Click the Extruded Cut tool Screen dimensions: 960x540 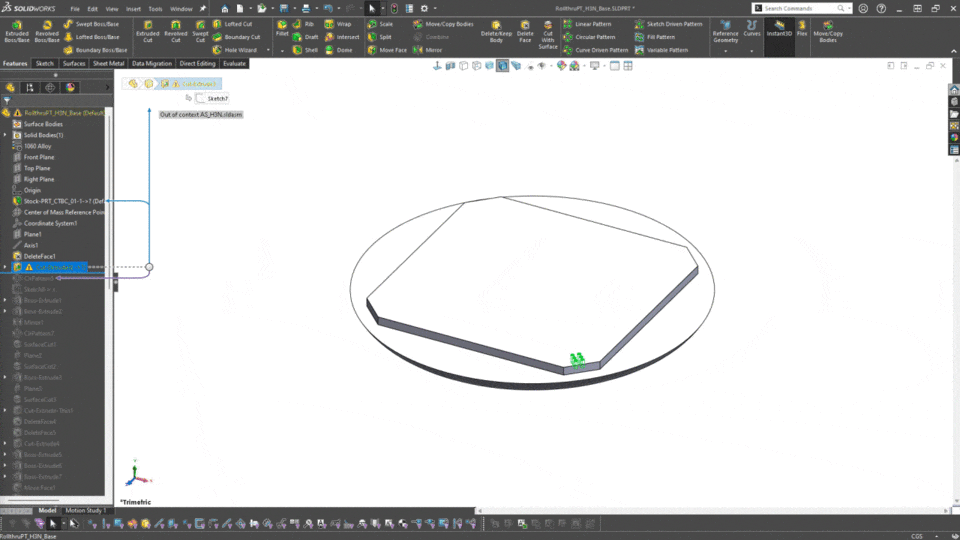147,30
